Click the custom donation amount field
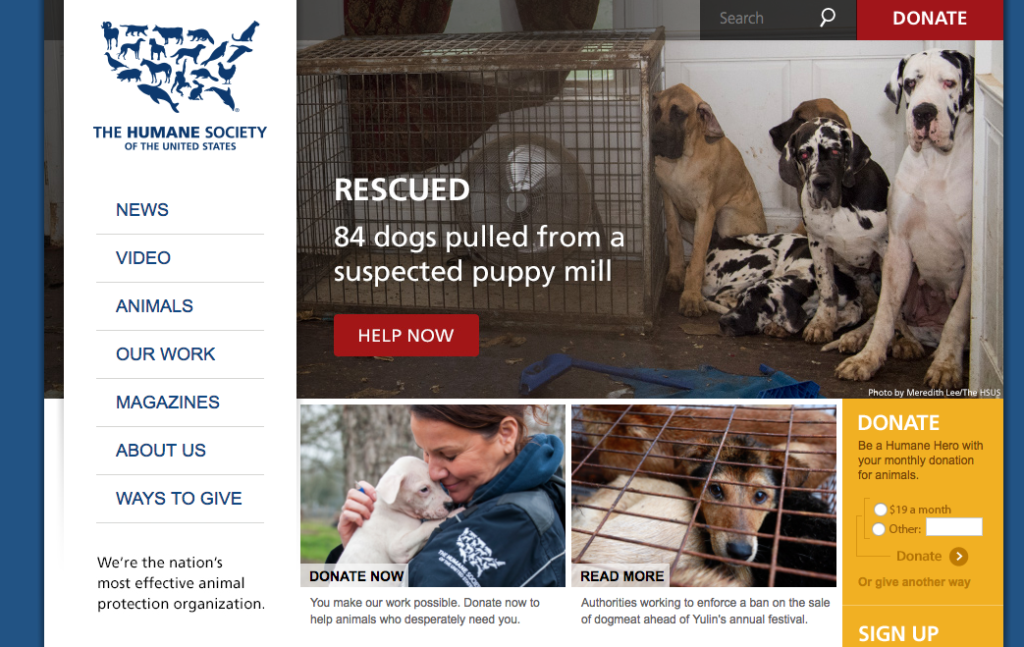Image resolution: width=1024 pixels, height=647 pixels. [954, 527]
